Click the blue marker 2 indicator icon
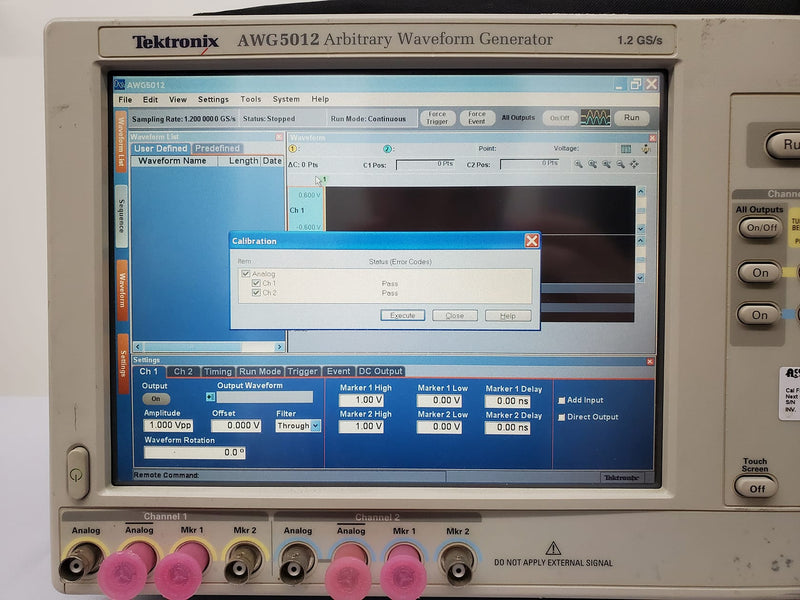The width and height of the screenshot is (800, 600). (385, 146)
